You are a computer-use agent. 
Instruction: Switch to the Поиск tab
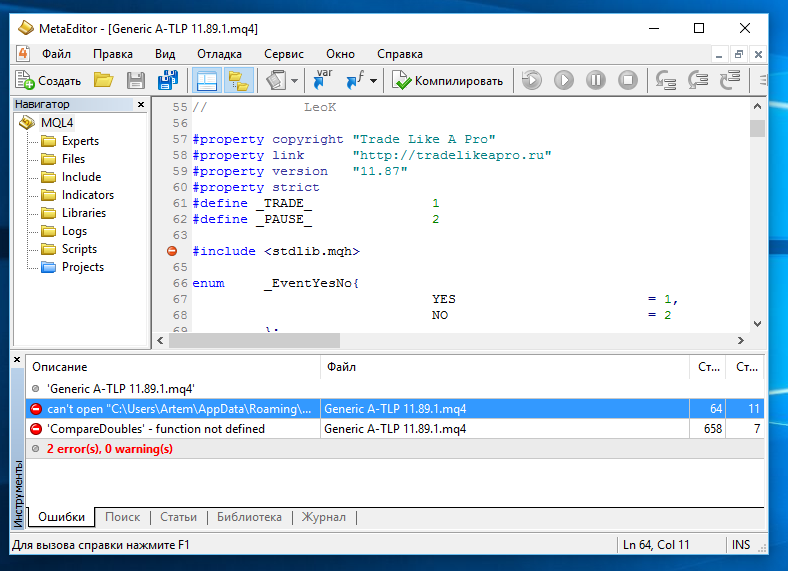pyautogui.click(x=123, y=517)
